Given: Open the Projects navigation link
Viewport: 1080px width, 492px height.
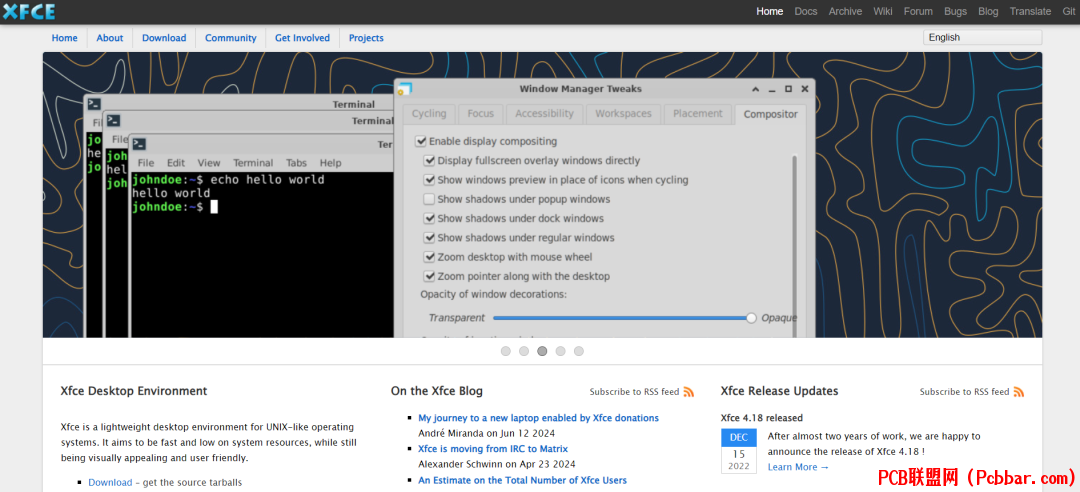Looking at the screenshot, I should coord(366,38).
